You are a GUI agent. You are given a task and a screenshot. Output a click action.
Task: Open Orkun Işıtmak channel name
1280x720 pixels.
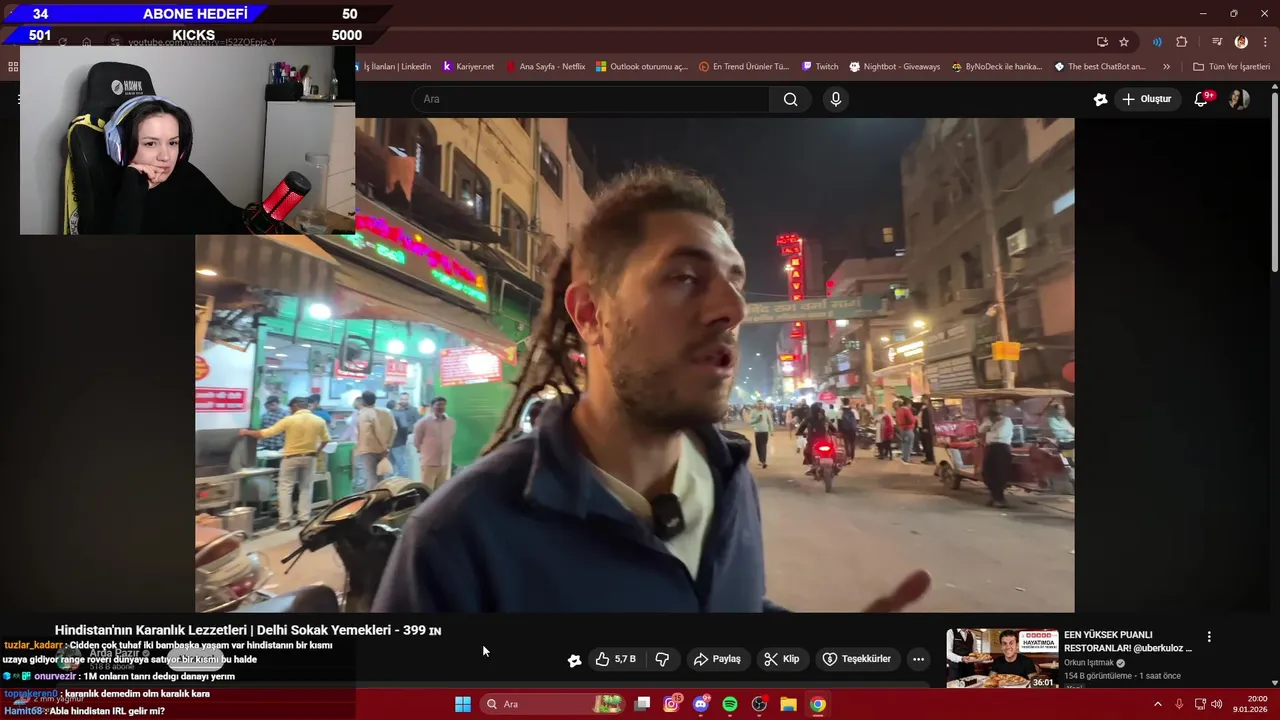tap(1089, 662)
